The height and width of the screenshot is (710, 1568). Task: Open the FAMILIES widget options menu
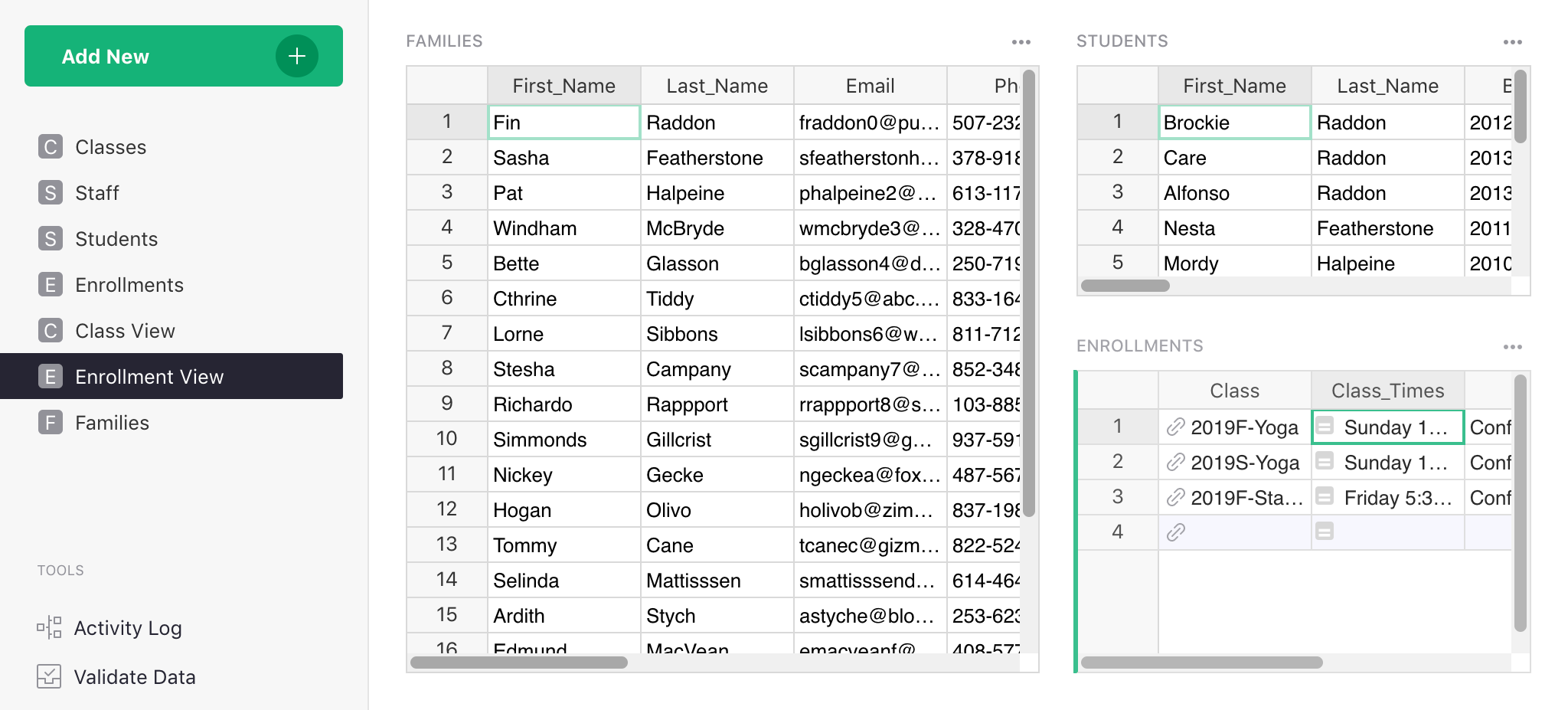(x=1021, y=41)
